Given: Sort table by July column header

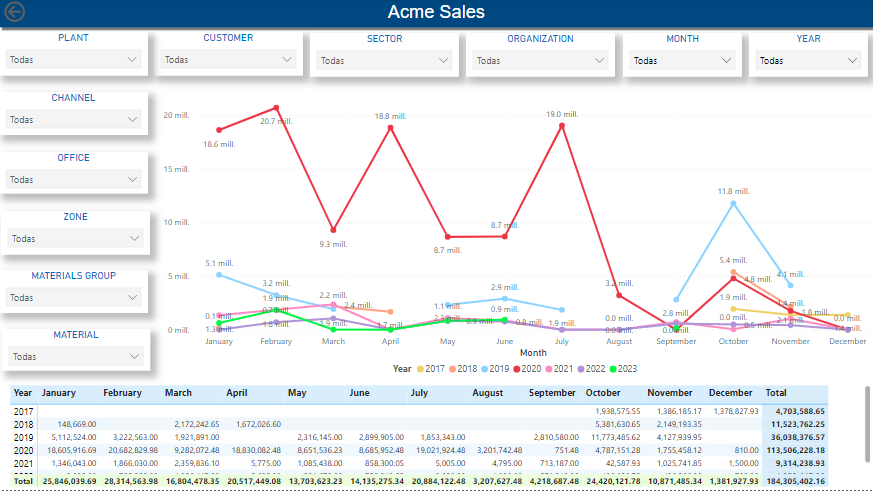Looking at the screenshot, I should point(419,393).
